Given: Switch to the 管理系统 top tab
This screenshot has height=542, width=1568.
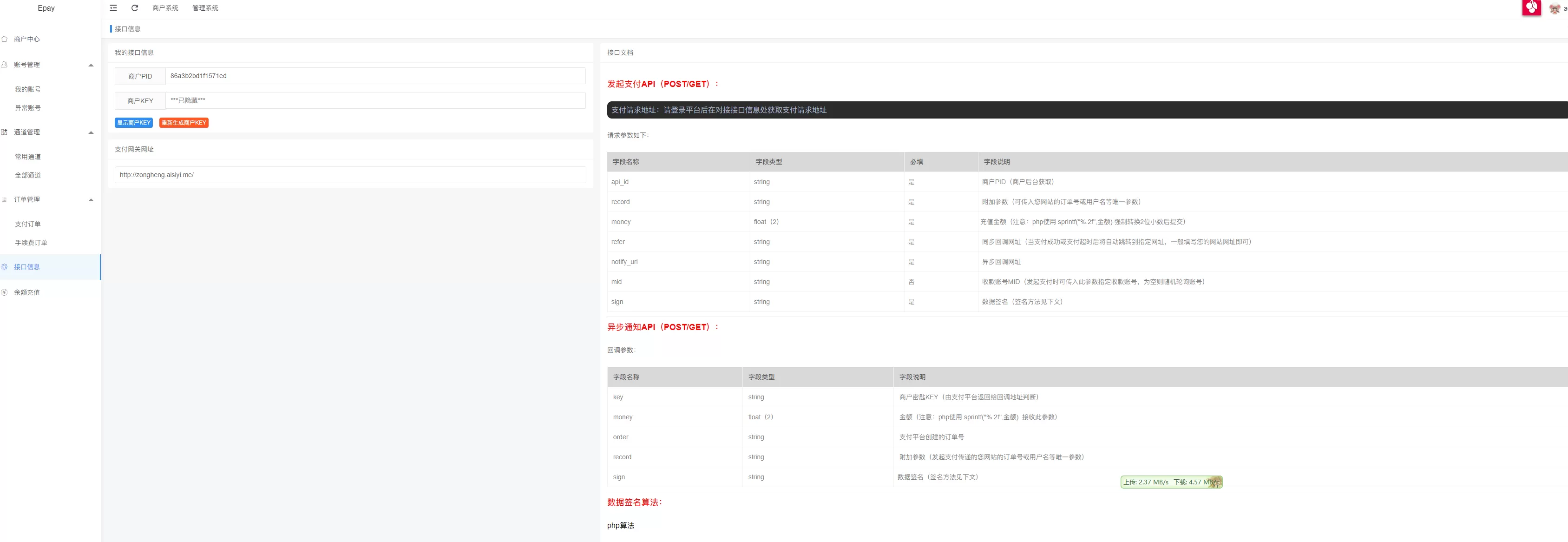Looking at the screenshot, I should pos(205,8).
